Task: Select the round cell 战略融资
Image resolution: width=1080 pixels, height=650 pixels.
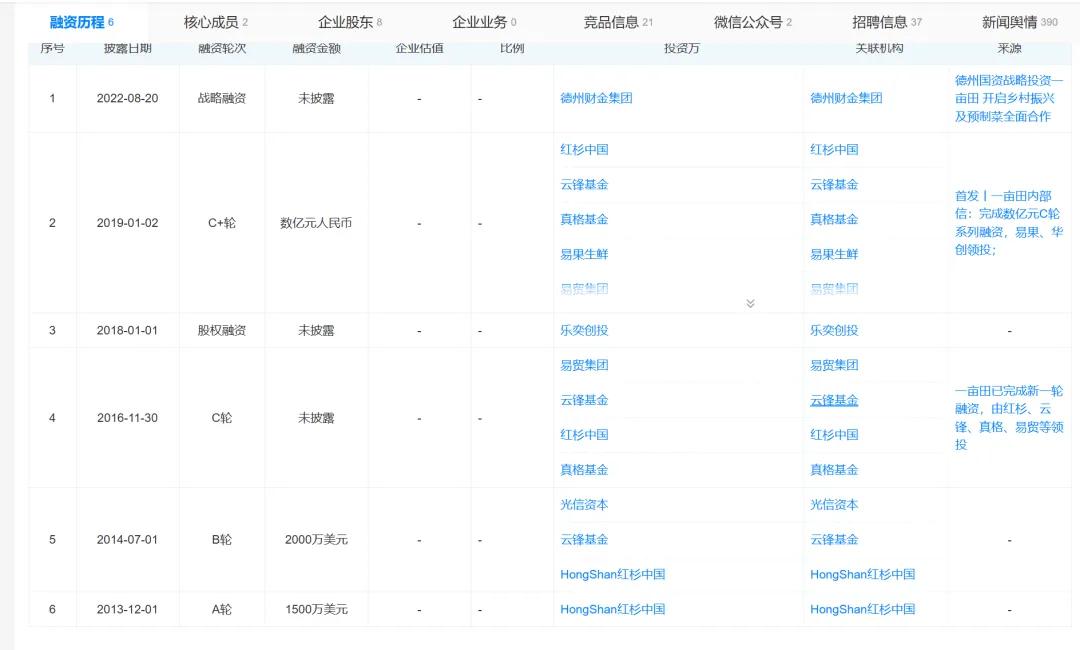Action: 222,98
